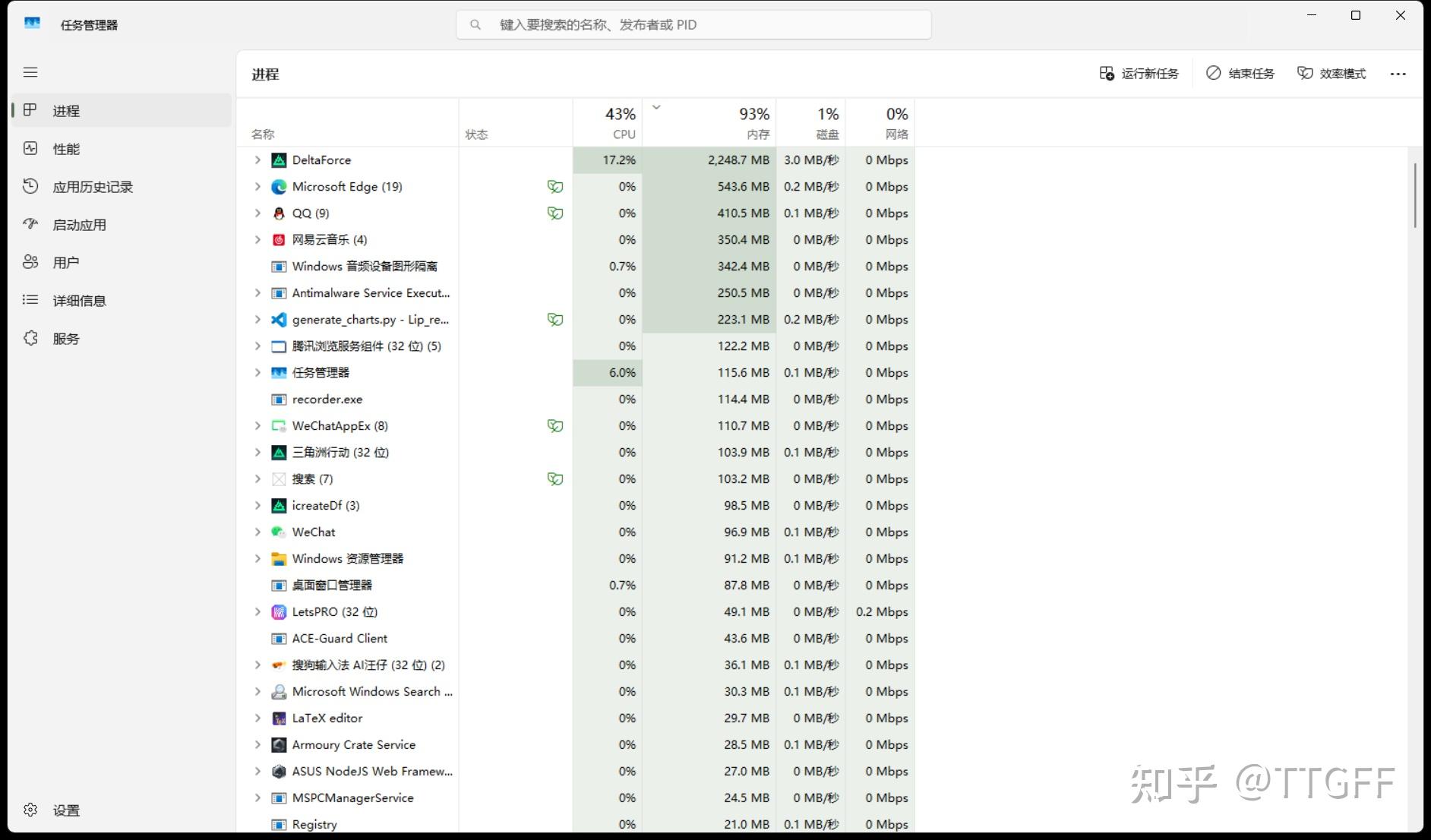Toggle the hamburger navigation menu
Screen dimensions: 1431x840
30,72
